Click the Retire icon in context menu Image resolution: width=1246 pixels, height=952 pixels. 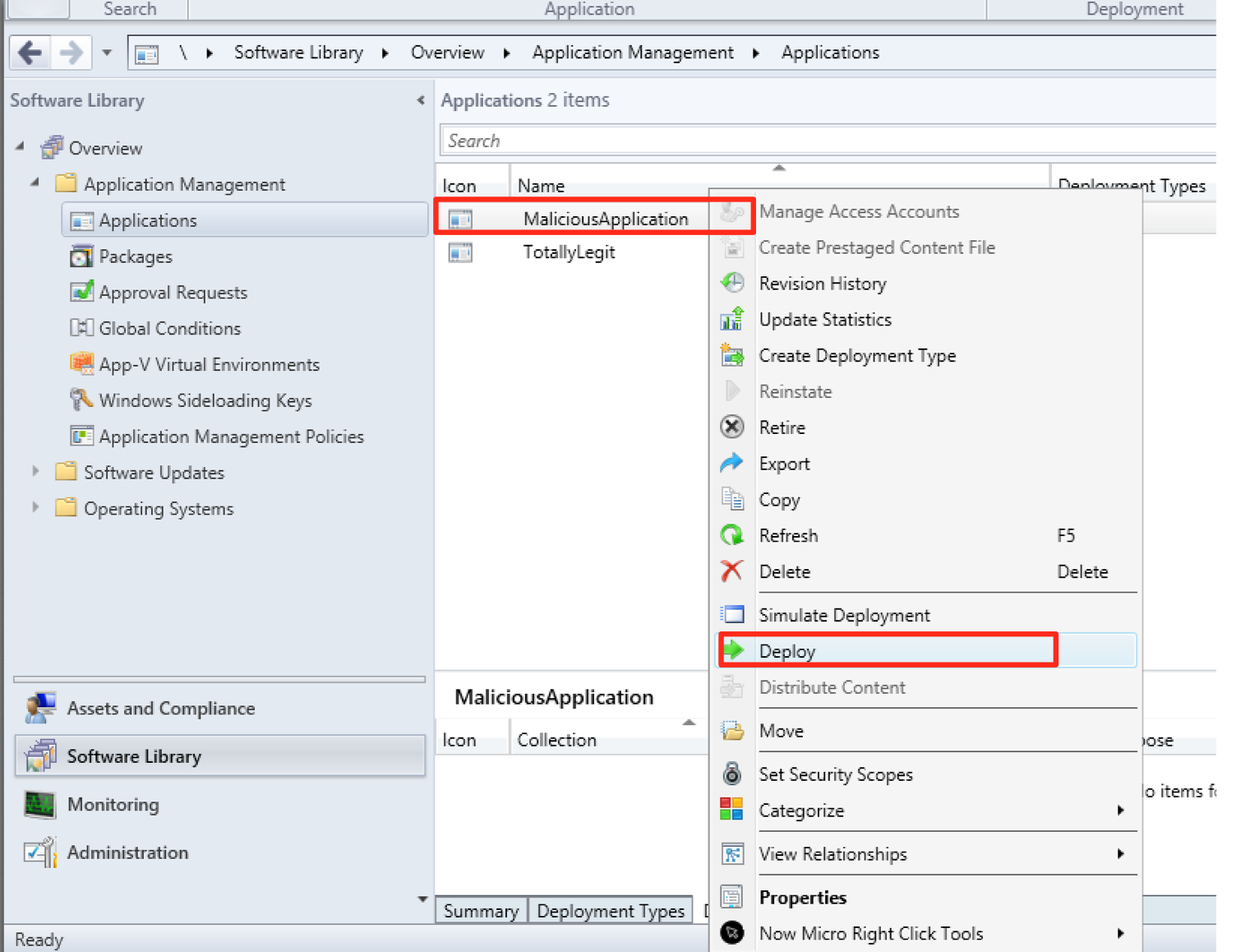pos(731,427)
